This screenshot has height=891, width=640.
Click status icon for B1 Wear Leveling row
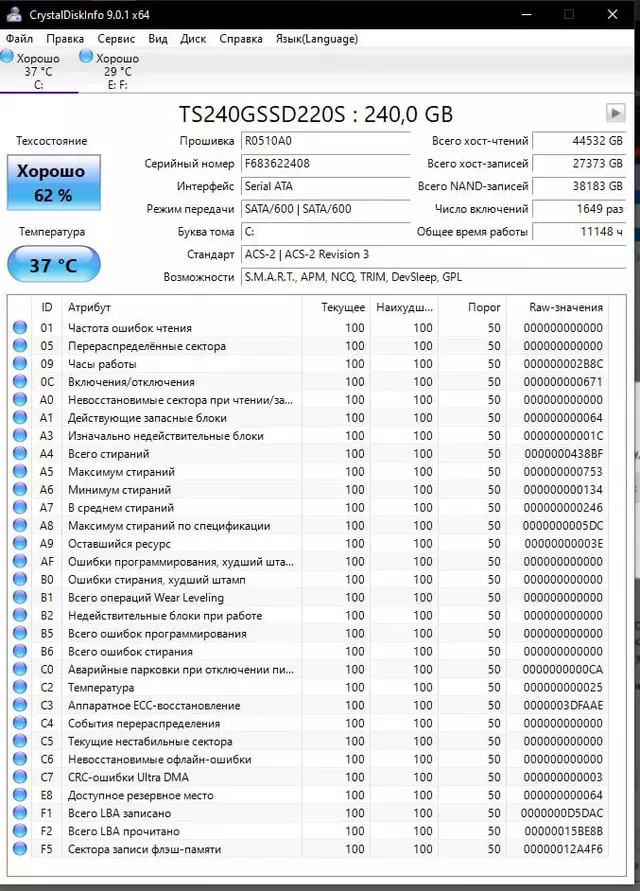[x=20, y=597]
